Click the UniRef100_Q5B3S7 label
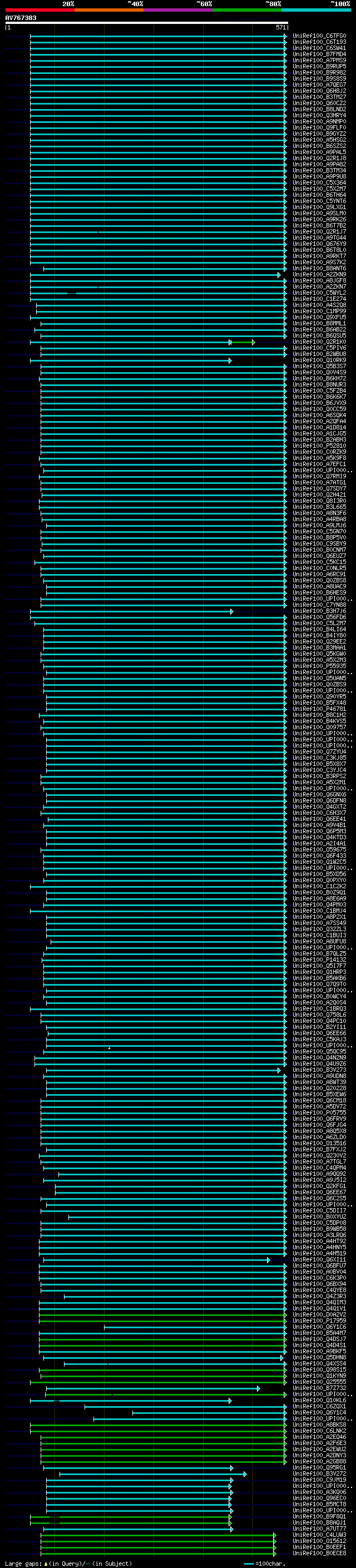356x1568 pixels. pyautogui.click(x=319, y=367)
